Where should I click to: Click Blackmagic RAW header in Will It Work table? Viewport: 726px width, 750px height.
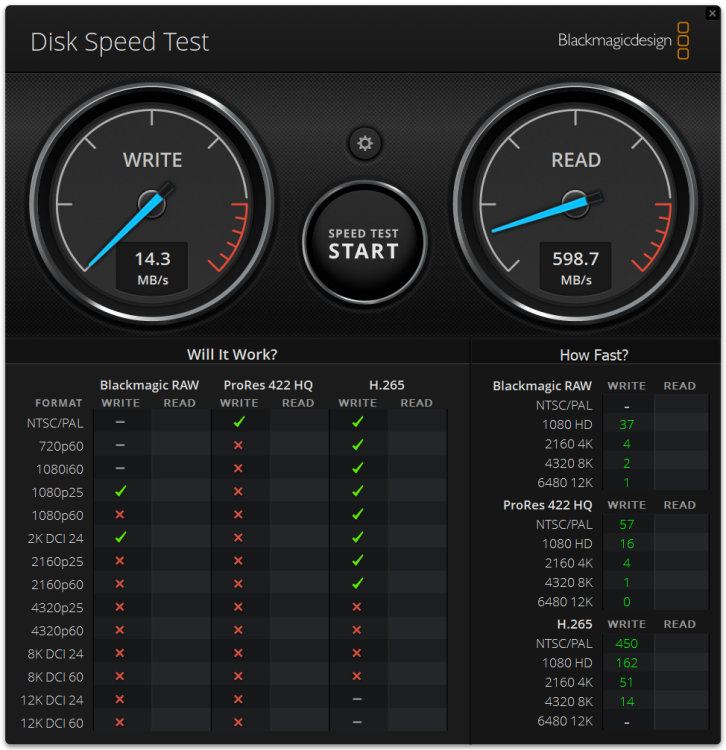[149, 385]
